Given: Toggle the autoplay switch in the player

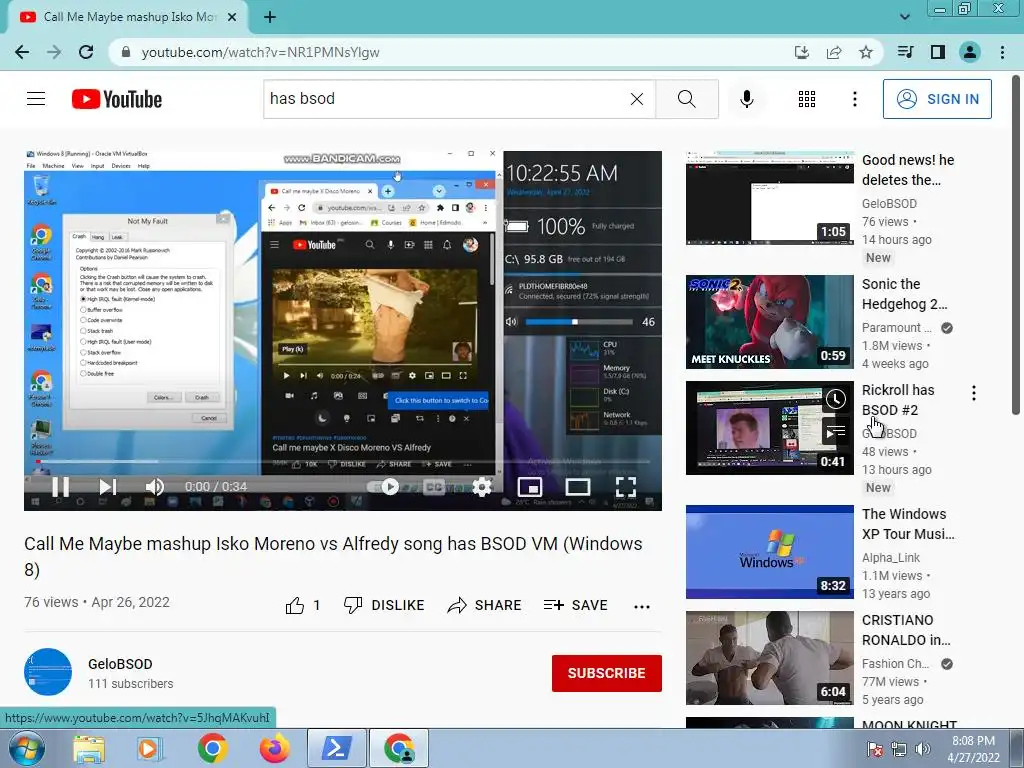Looking at the screenshot, I should pyautogui.click(x=384, y=487).
